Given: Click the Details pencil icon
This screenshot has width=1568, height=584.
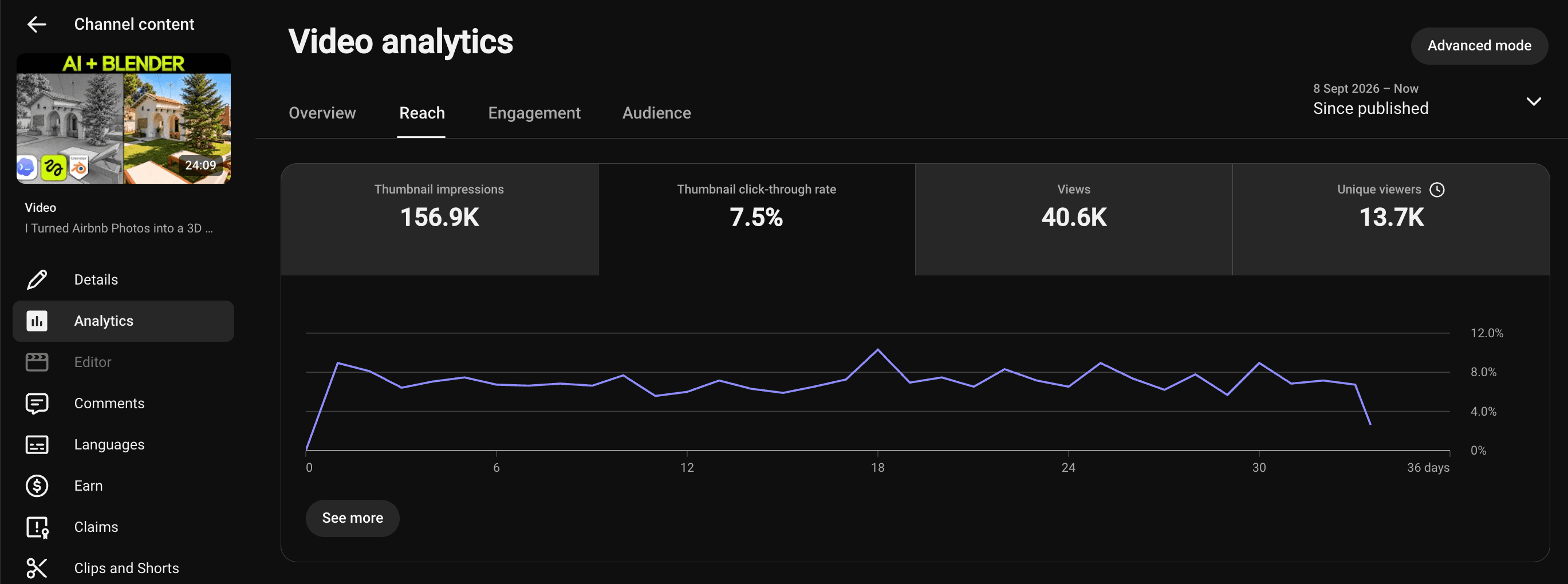Looking at the screenshot, I should [37, 280].
